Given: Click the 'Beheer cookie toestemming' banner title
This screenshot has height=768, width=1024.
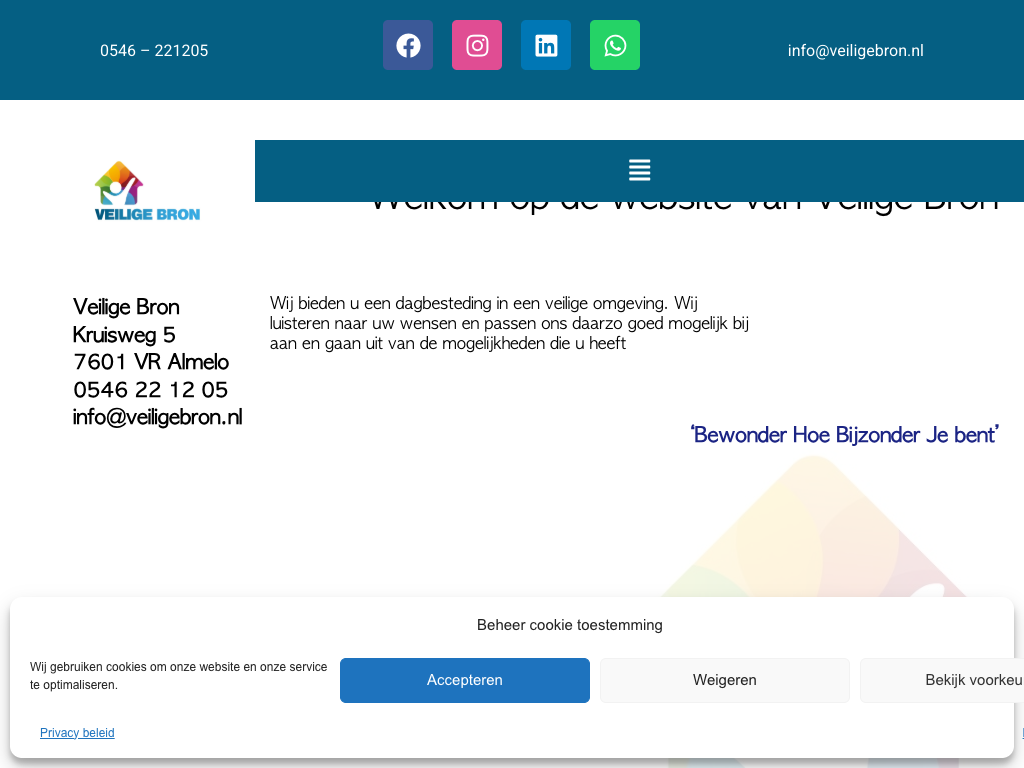Looking at the screenshot, I should click(x=569, y=625).
